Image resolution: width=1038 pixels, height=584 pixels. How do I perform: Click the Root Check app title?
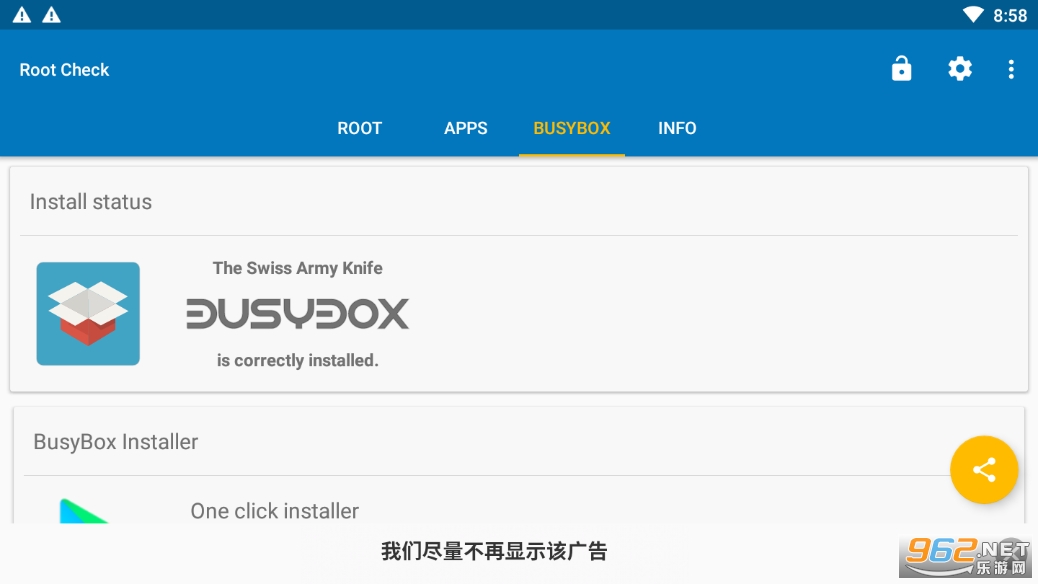pos(64,70)
